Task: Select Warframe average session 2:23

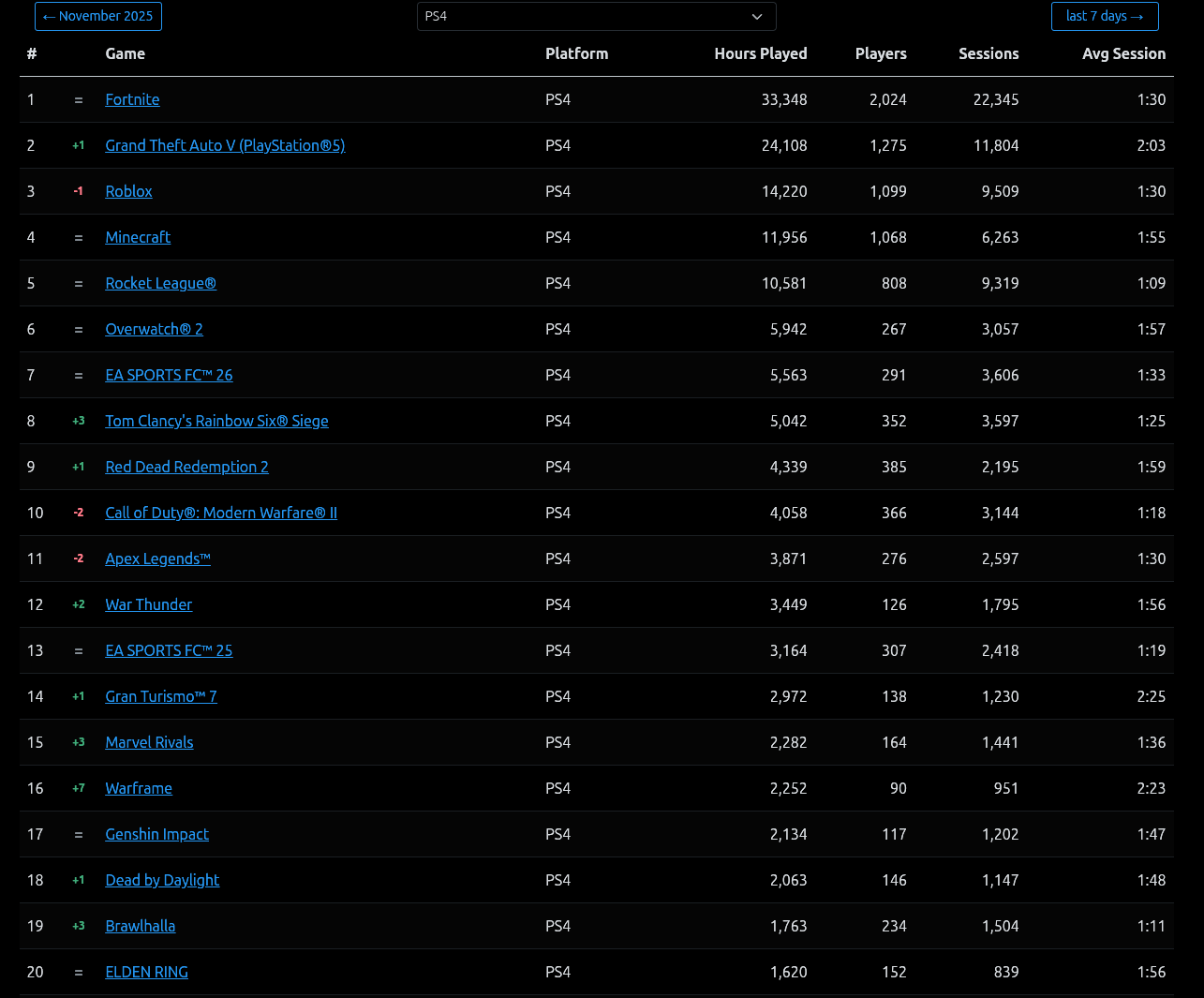Action: 1152,788
